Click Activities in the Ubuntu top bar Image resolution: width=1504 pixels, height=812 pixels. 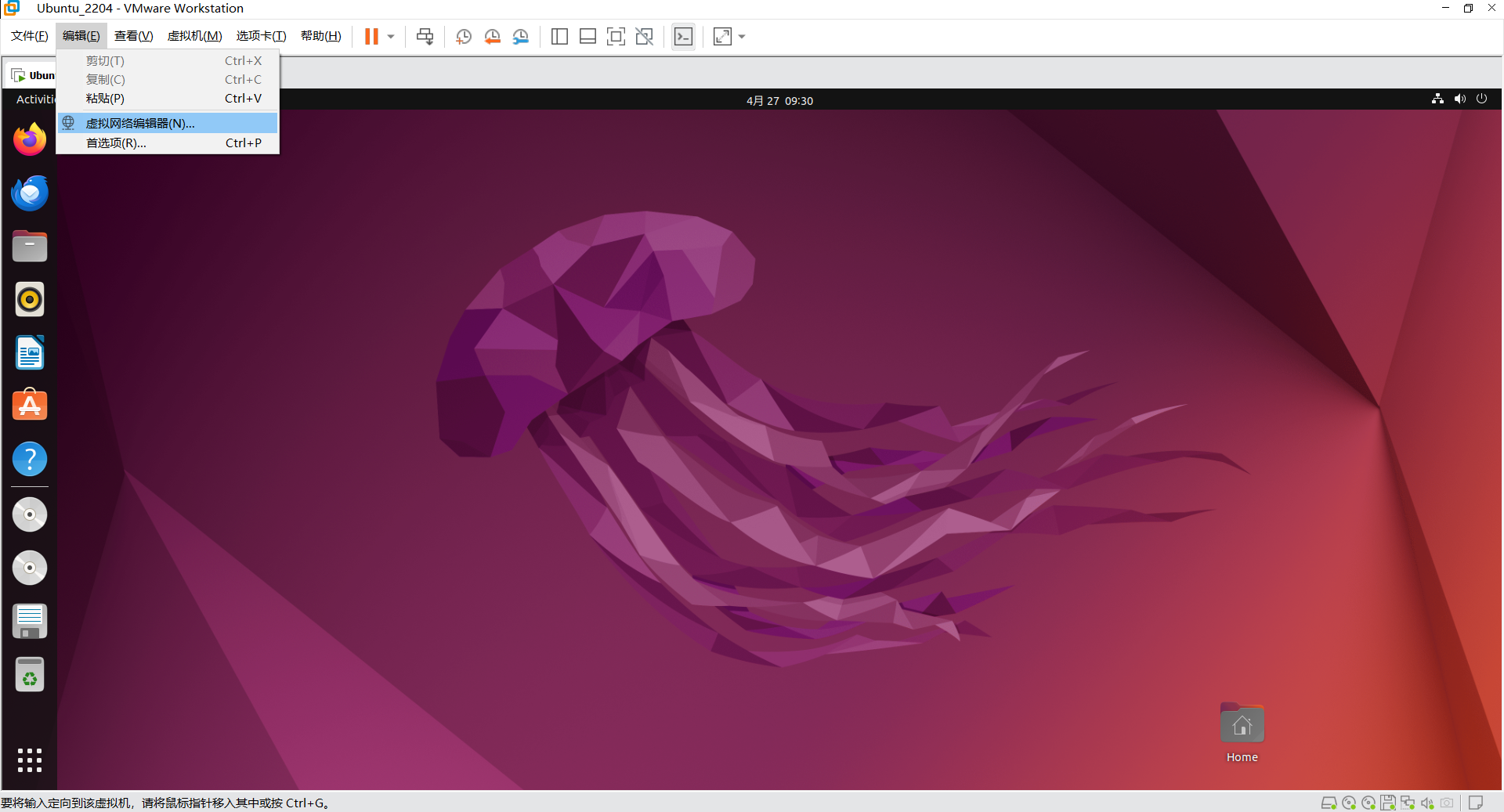point(36,99)
